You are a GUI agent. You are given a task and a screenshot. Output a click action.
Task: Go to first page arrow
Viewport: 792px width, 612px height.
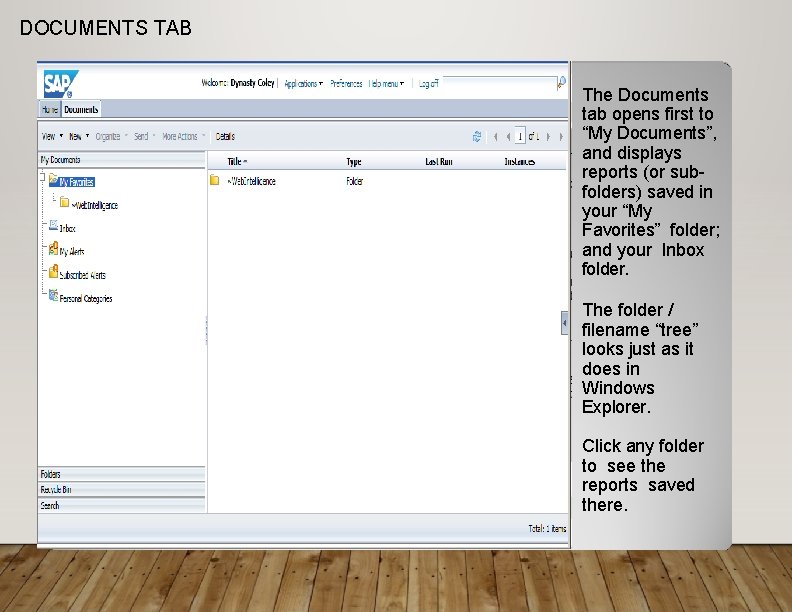tap(496, 136)
